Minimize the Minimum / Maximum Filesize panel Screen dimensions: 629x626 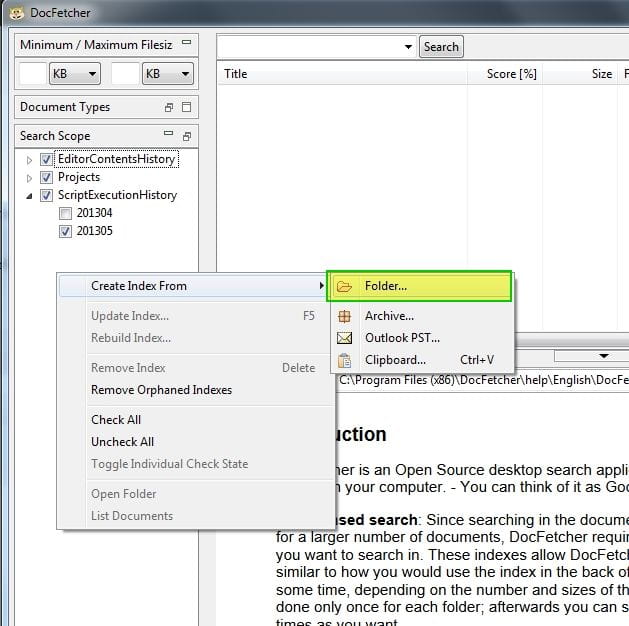[x=187, y=42]
